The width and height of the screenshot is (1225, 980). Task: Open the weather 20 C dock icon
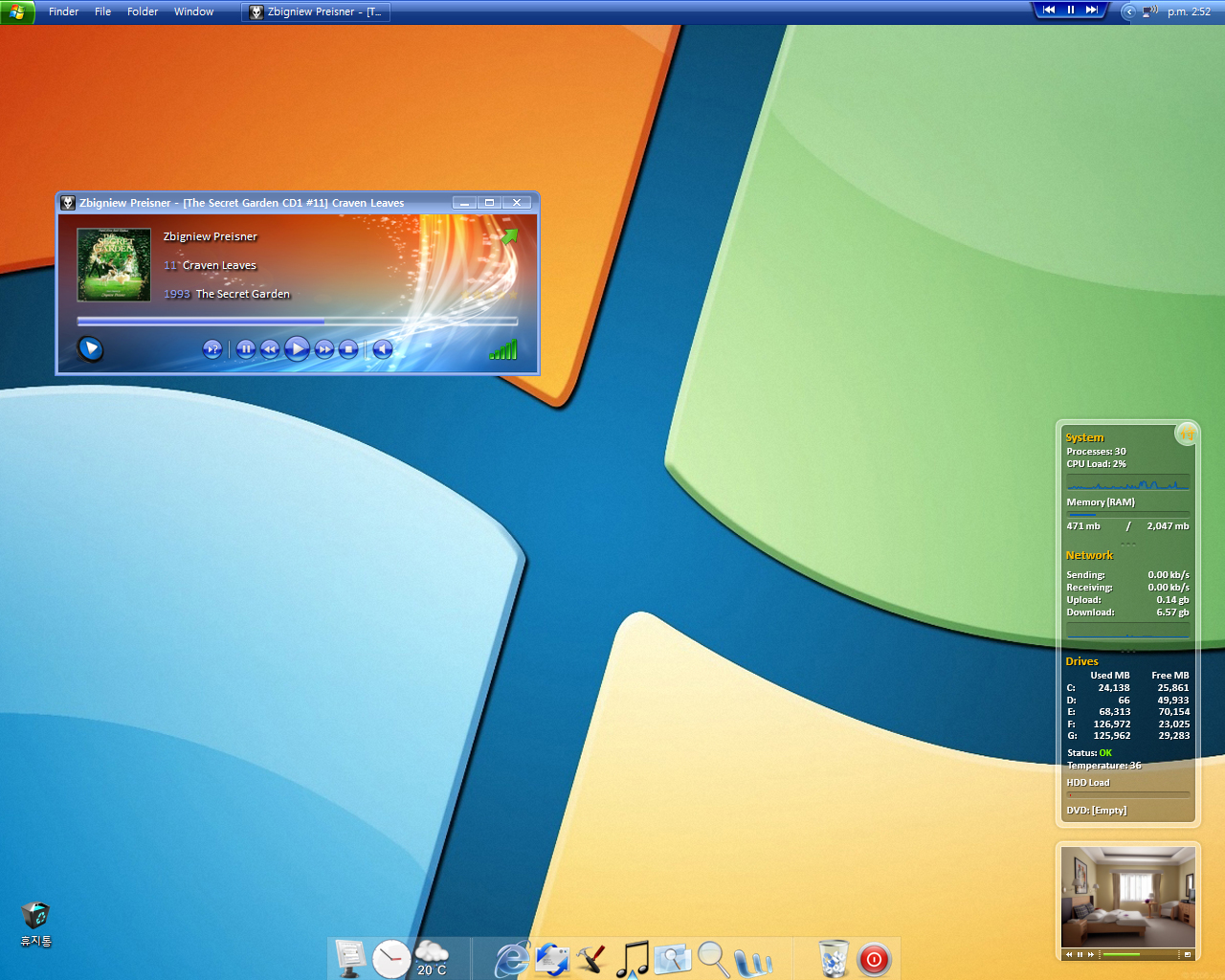click(x=432, y=958)
